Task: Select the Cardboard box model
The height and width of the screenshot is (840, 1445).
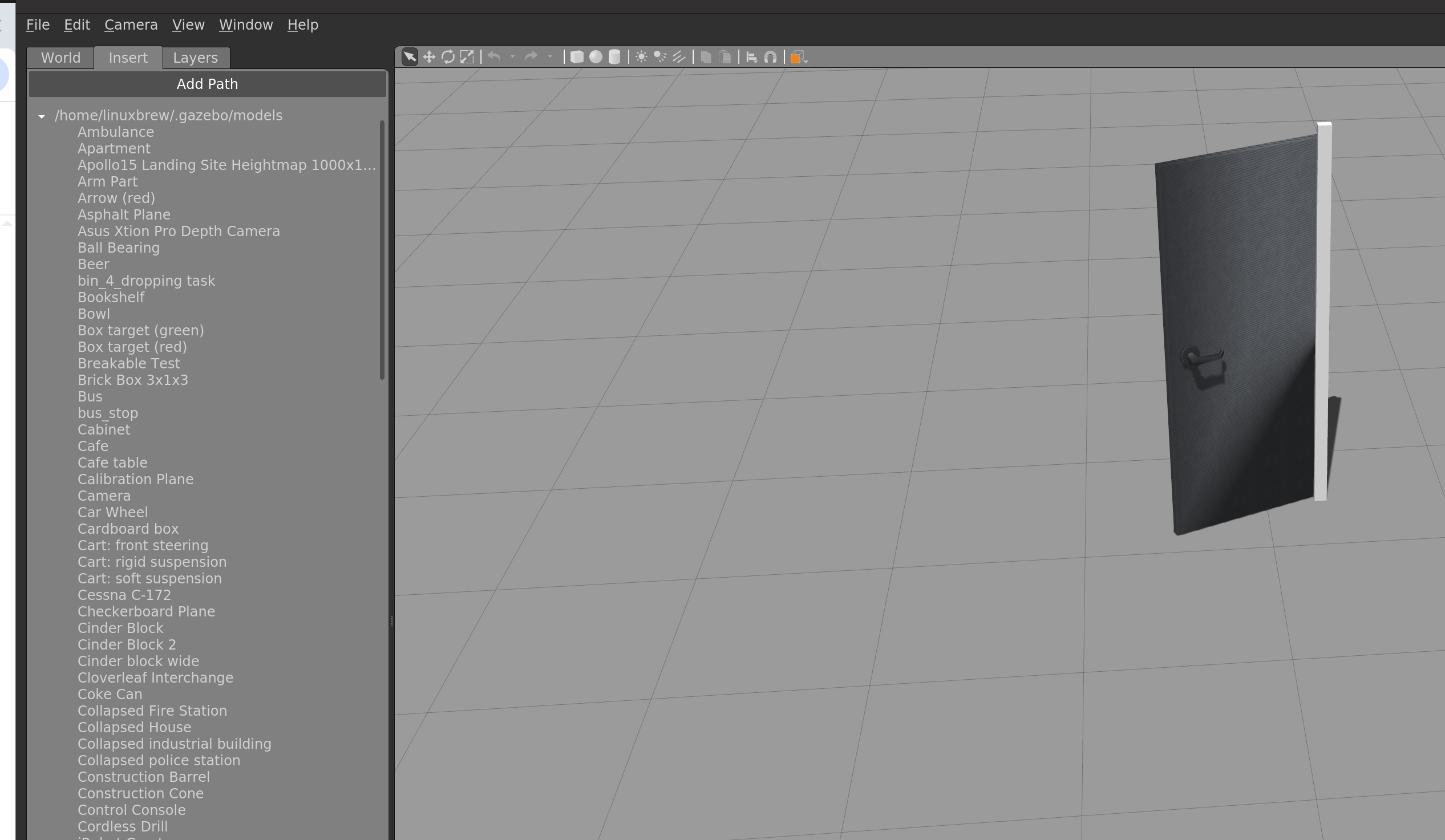Action: pyautogui.click(x=128, y=529)
